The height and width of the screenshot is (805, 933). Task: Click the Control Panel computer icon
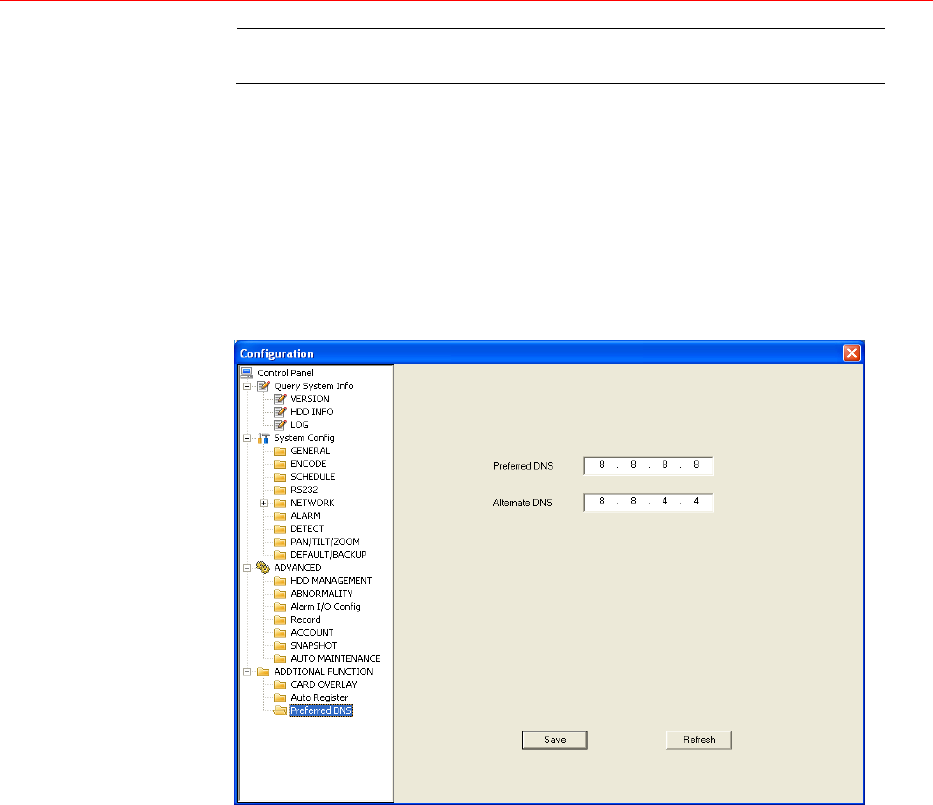pyautogui.click(x=247, y=372)
